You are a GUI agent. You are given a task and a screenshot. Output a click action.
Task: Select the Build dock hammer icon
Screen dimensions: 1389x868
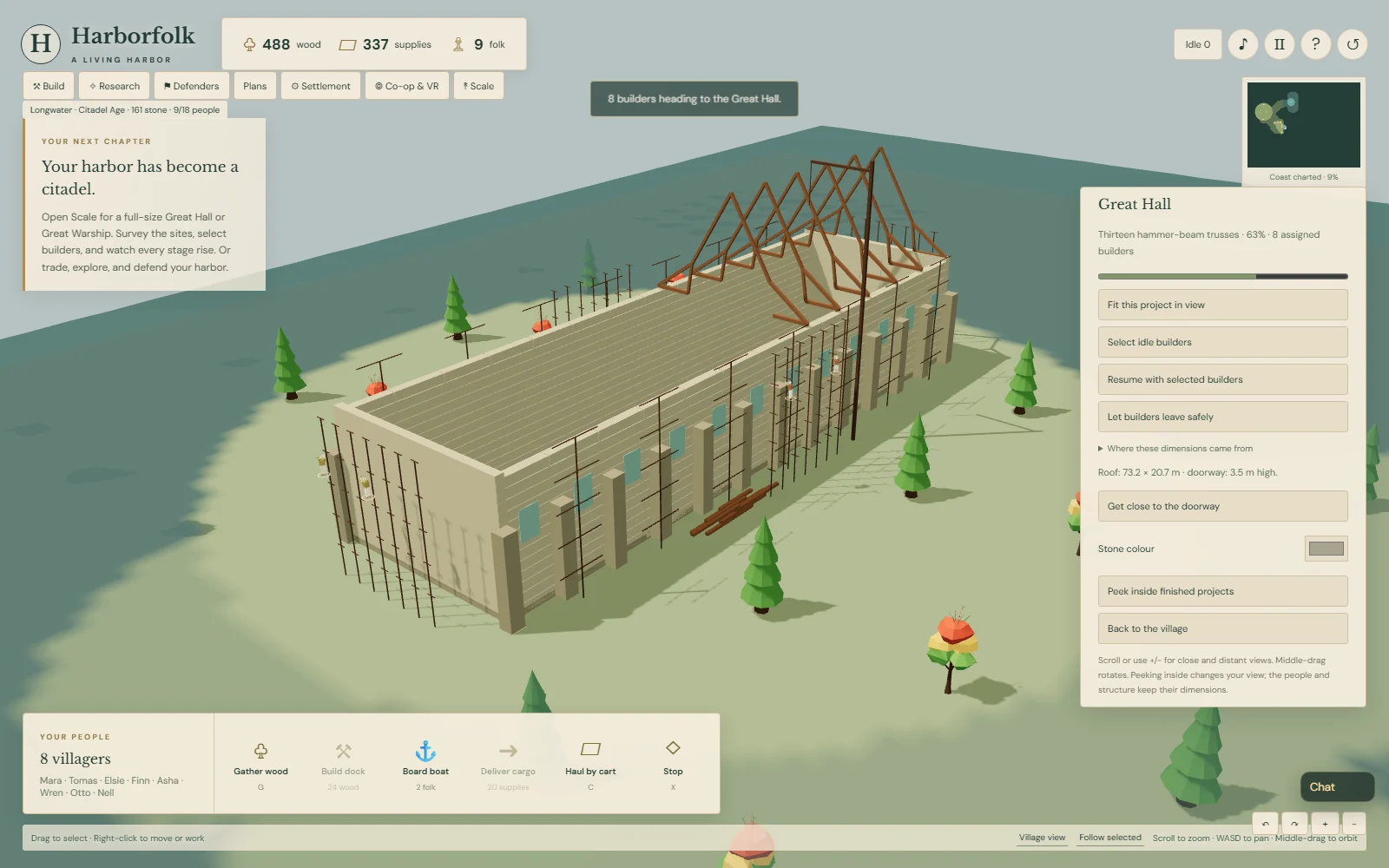click(343, 751)
